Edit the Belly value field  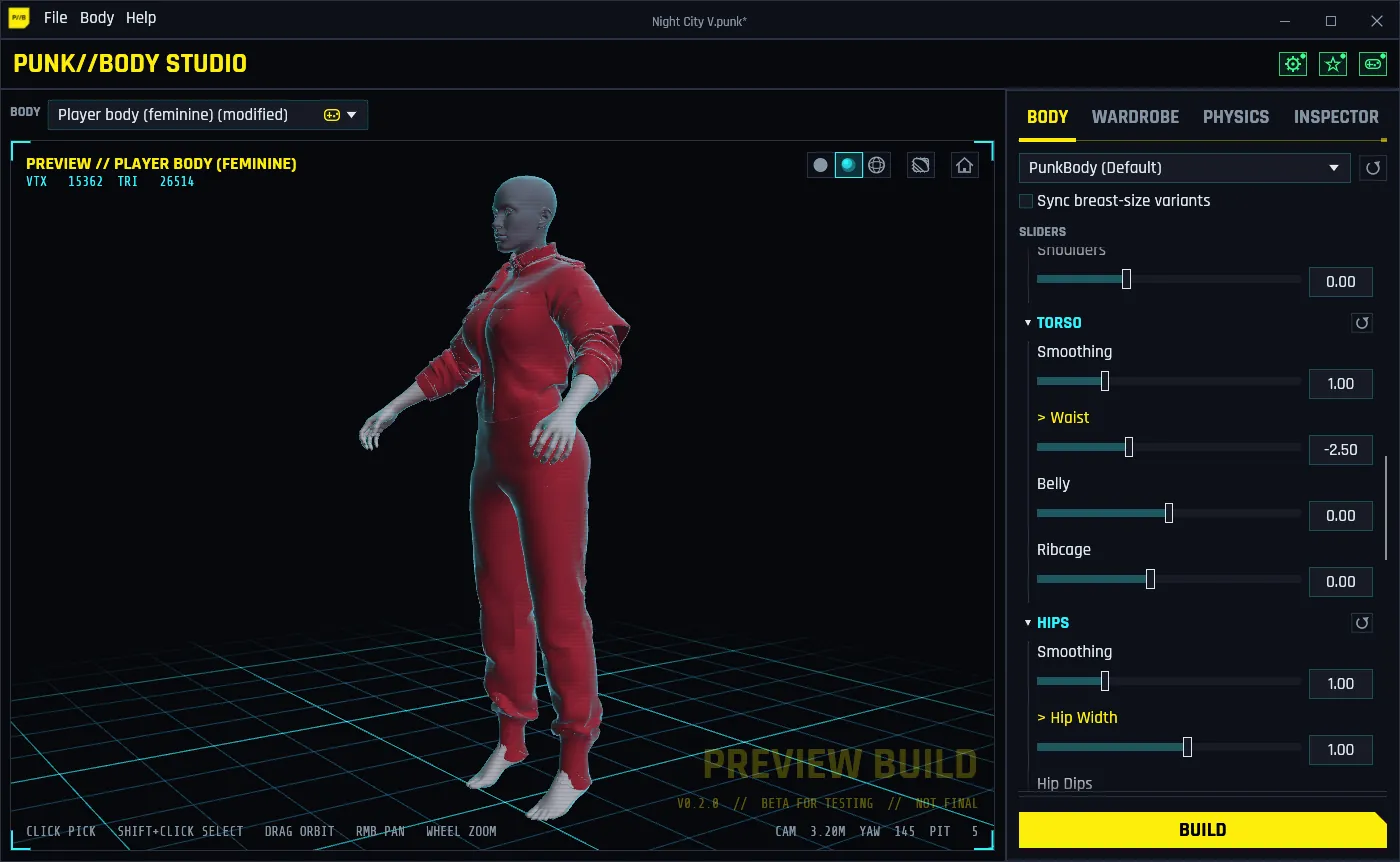click(1341, 516)
